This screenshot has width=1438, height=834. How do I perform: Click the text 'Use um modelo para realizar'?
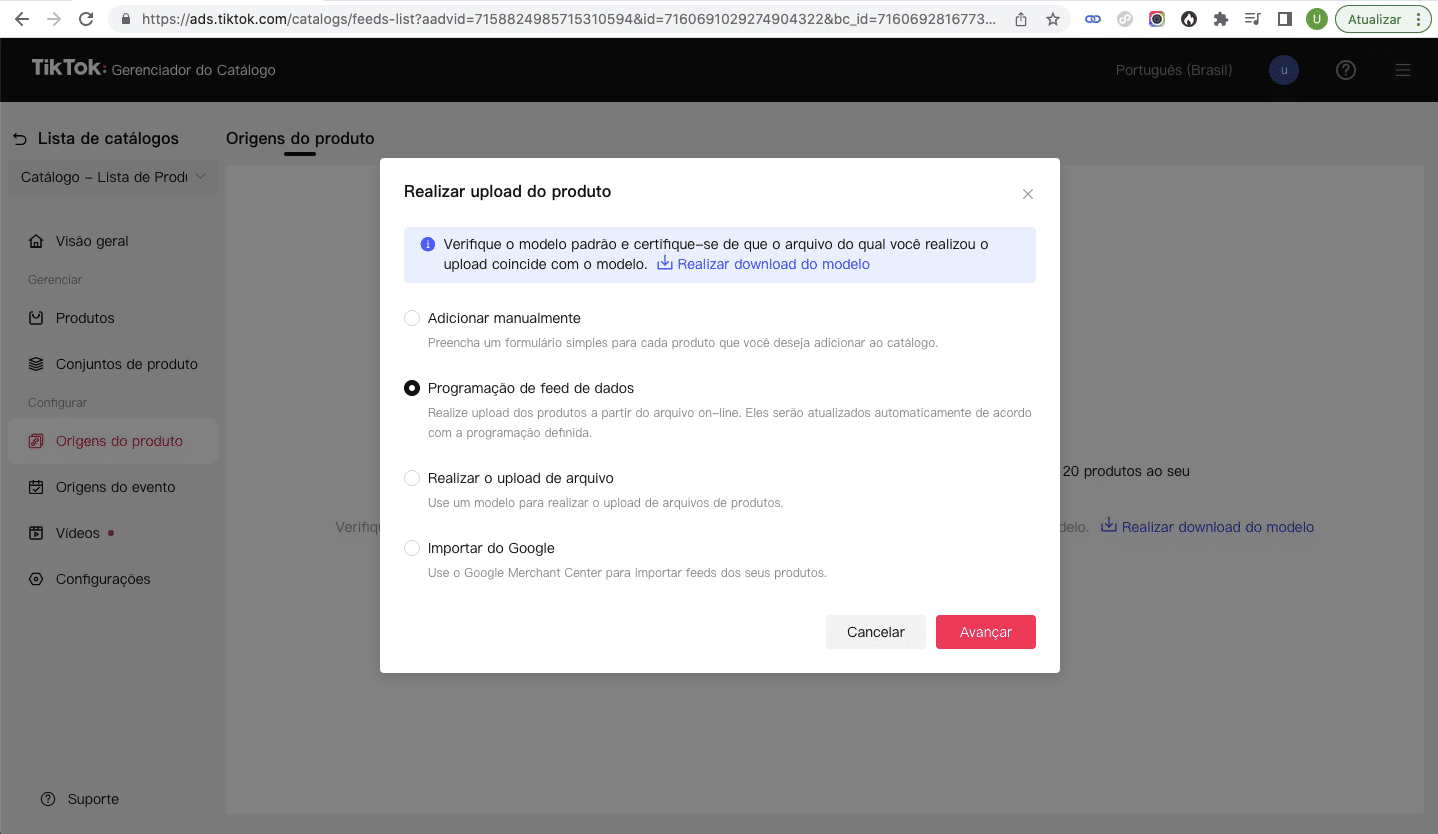pos(606,503)
